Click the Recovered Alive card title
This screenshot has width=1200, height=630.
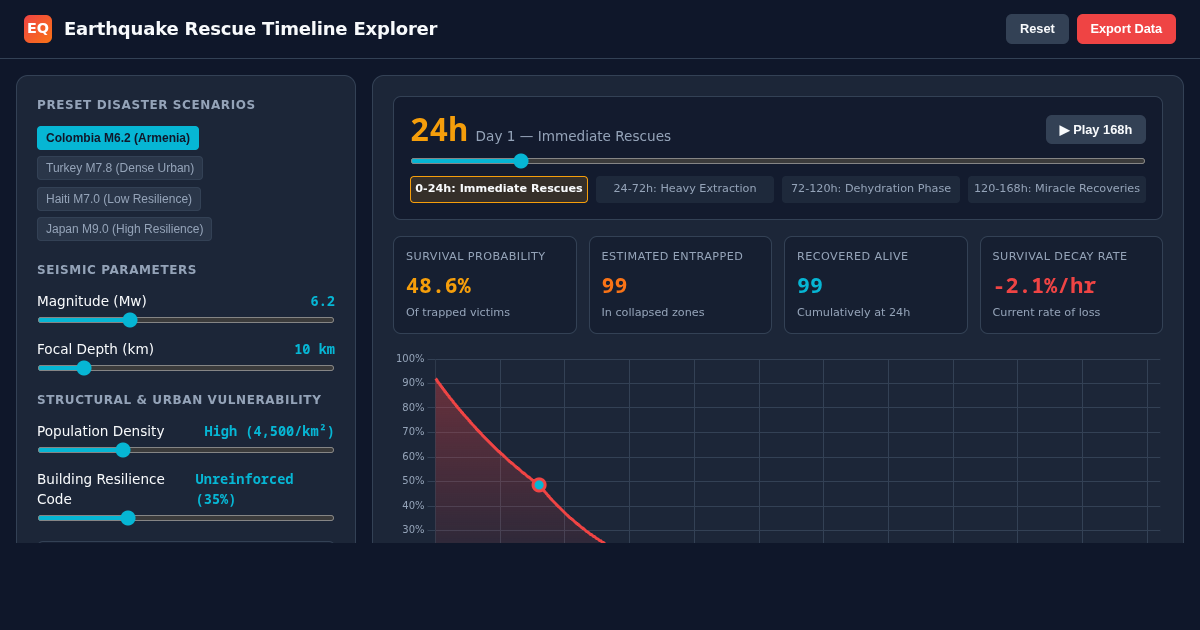(853, 257)
